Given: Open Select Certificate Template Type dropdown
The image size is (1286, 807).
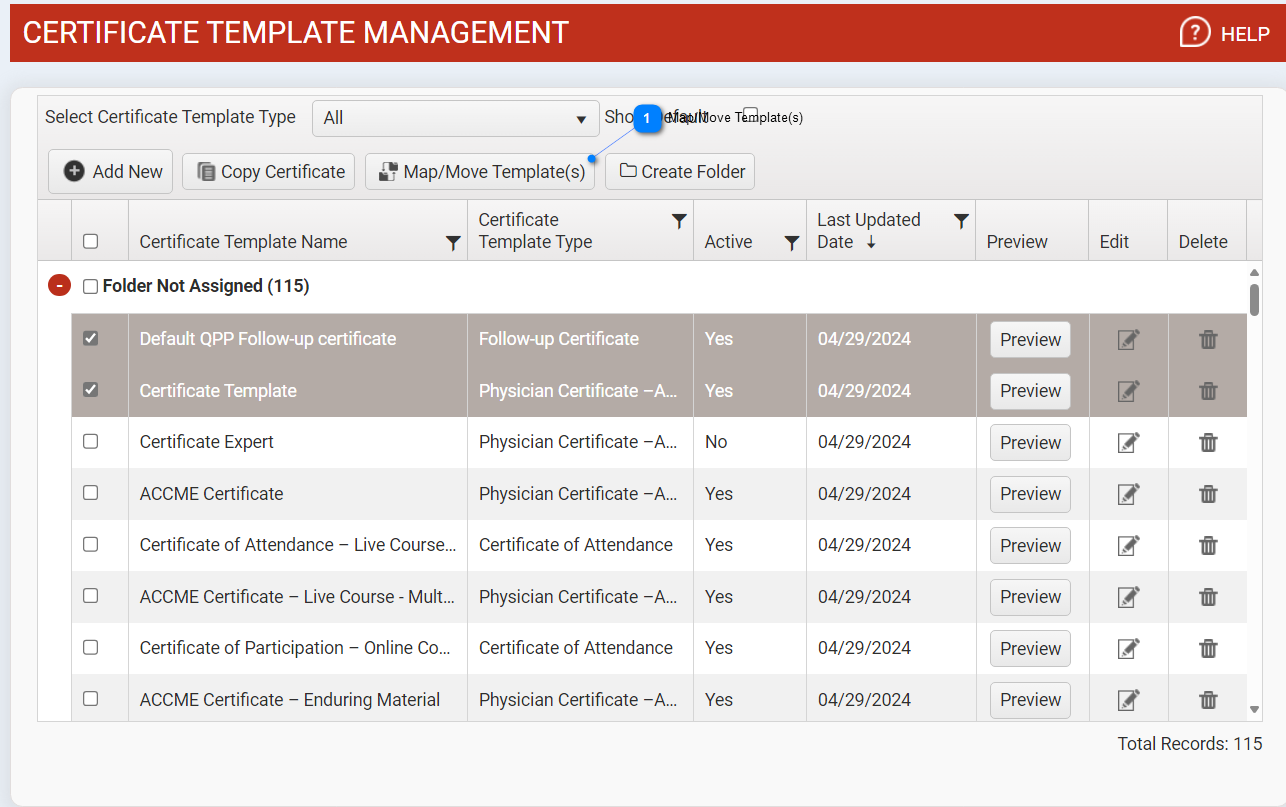Looking at the screenshot, I should (455, 118).
